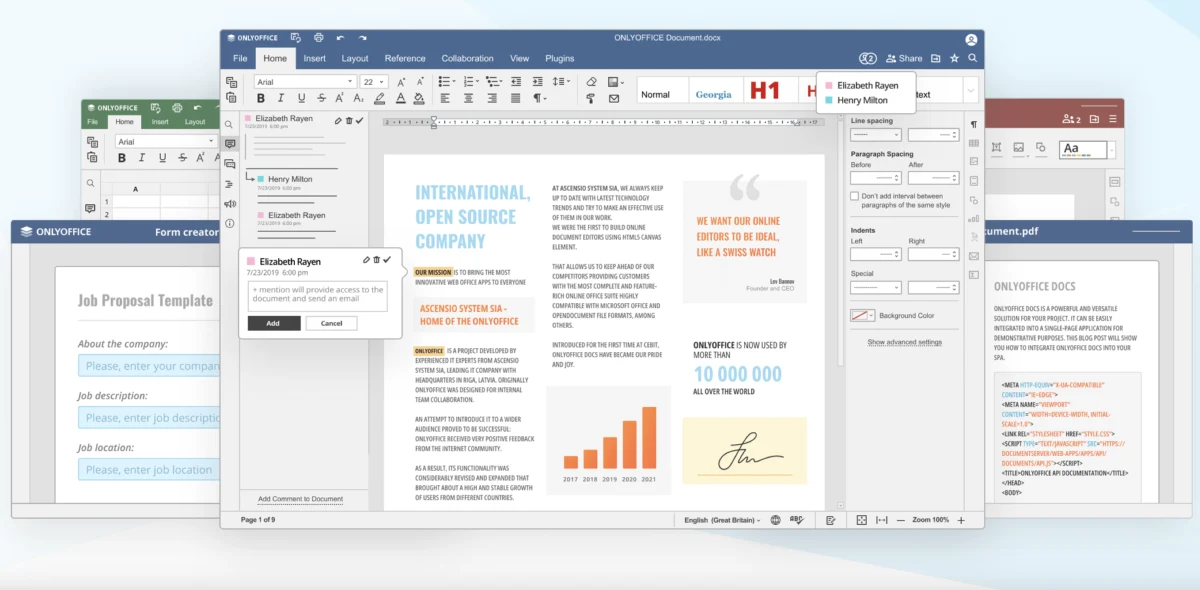The image size is (1200, 590).
Task: Open the comments panel in left sidebar
Action: point(230,144)
